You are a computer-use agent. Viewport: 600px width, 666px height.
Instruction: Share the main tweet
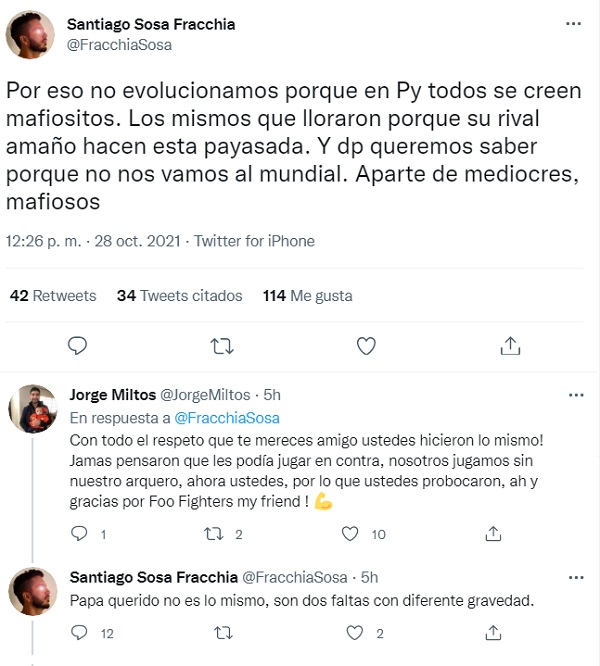pos(510,346)
